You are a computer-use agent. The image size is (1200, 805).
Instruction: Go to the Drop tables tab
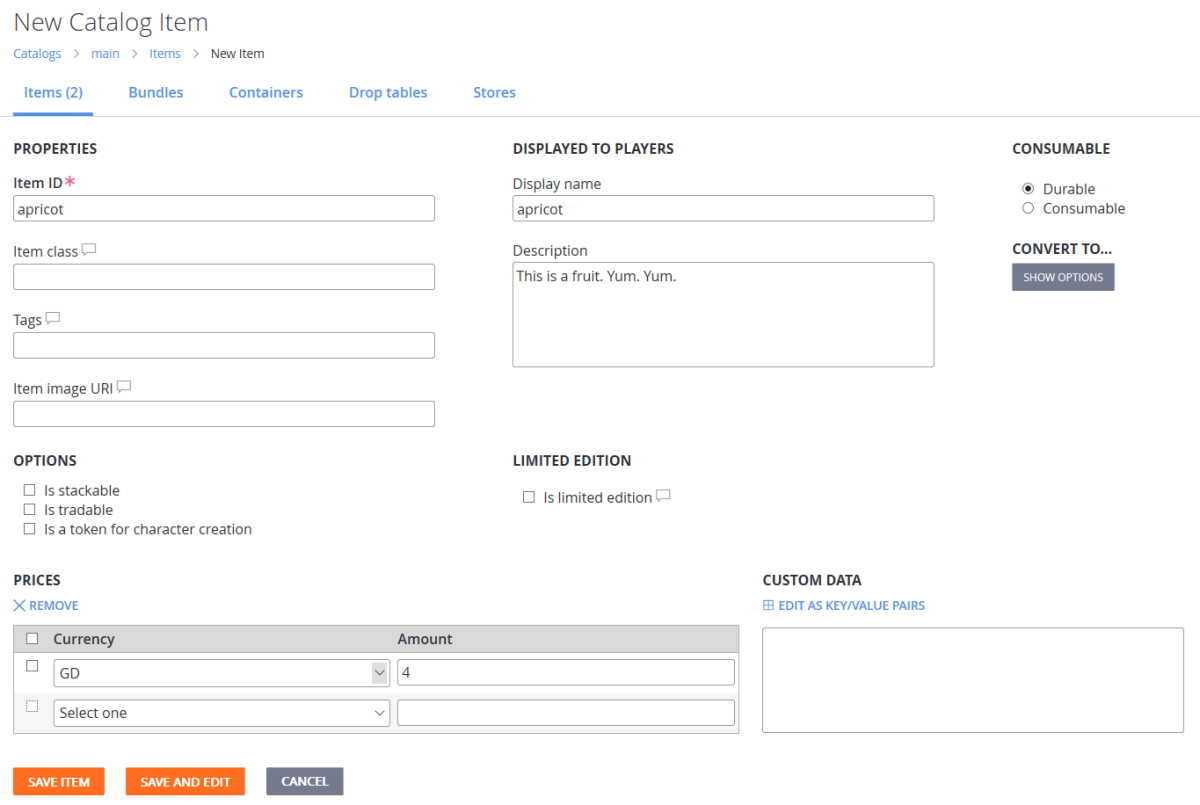pyautogui.click(x=388, y=92)
